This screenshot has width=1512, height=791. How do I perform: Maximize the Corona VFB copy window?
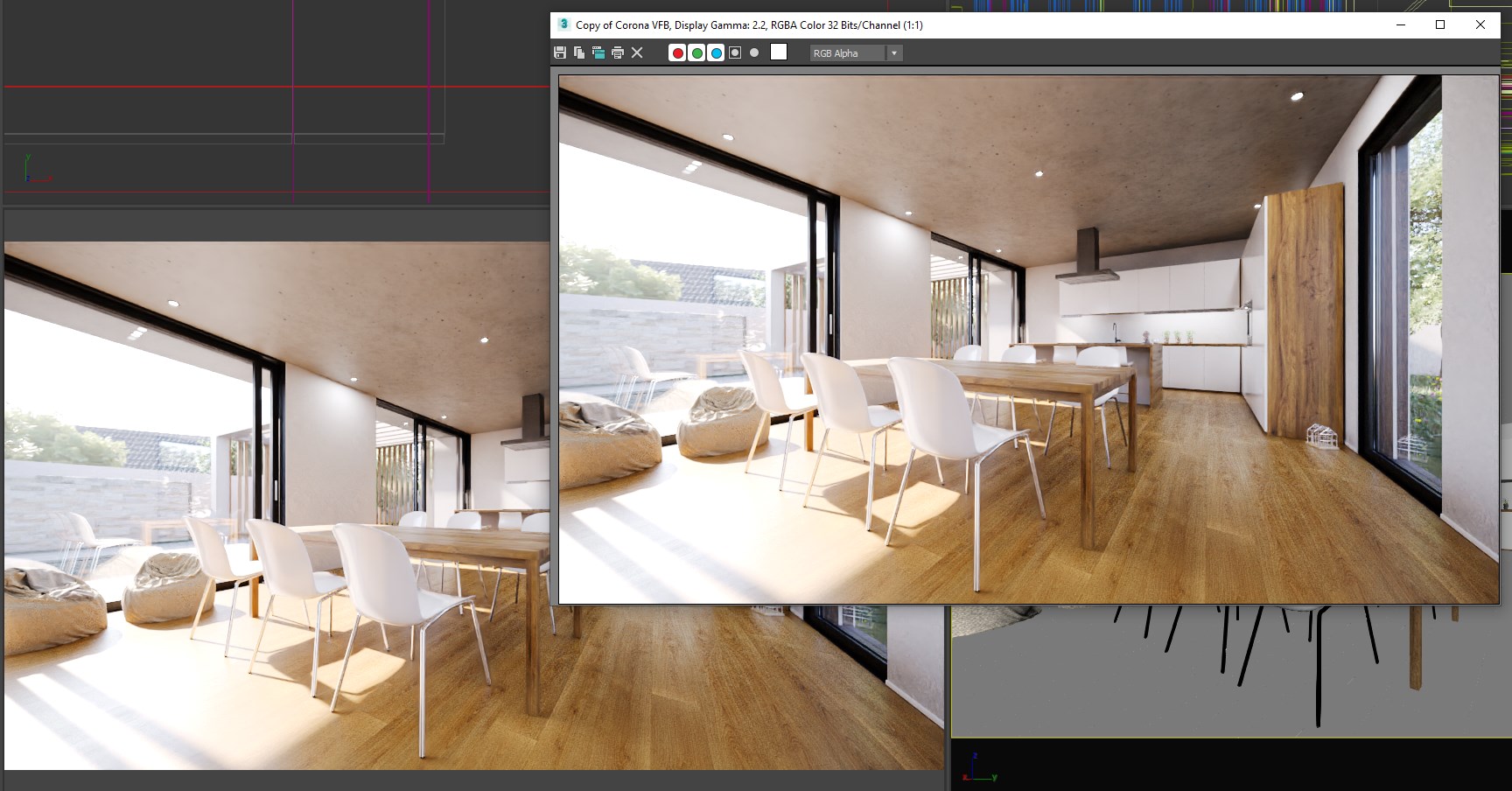(1440, 24)
